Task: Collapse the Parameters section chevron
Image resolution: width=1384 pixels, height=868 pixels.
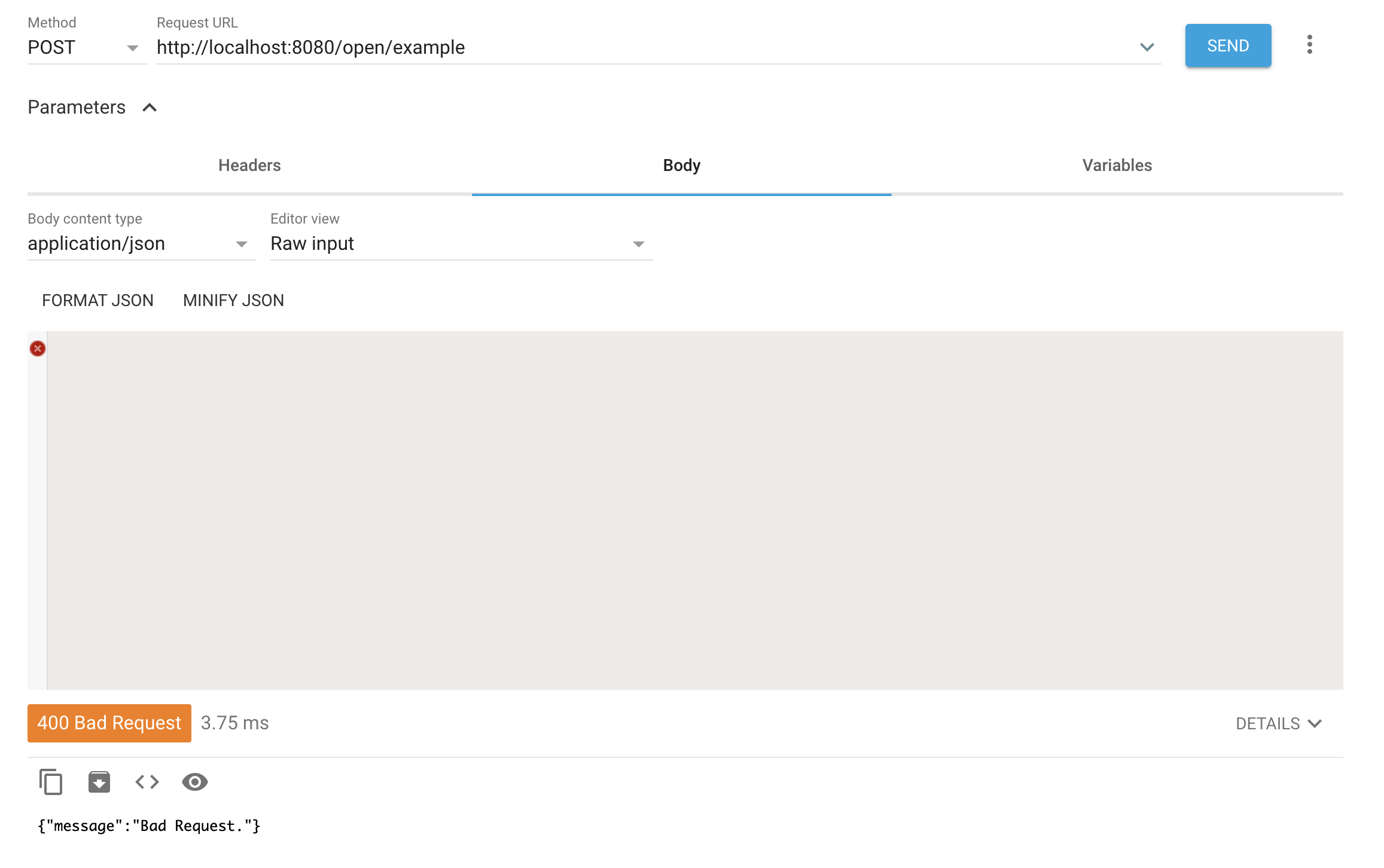Action: coord(150,108)
